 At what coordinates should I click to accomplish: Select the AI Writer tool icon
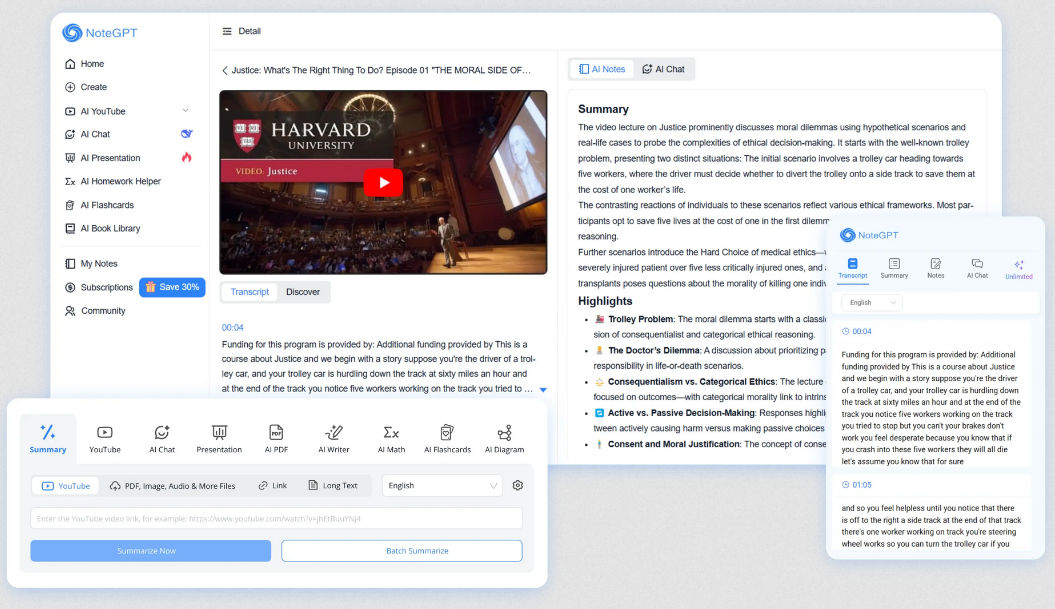334,439
